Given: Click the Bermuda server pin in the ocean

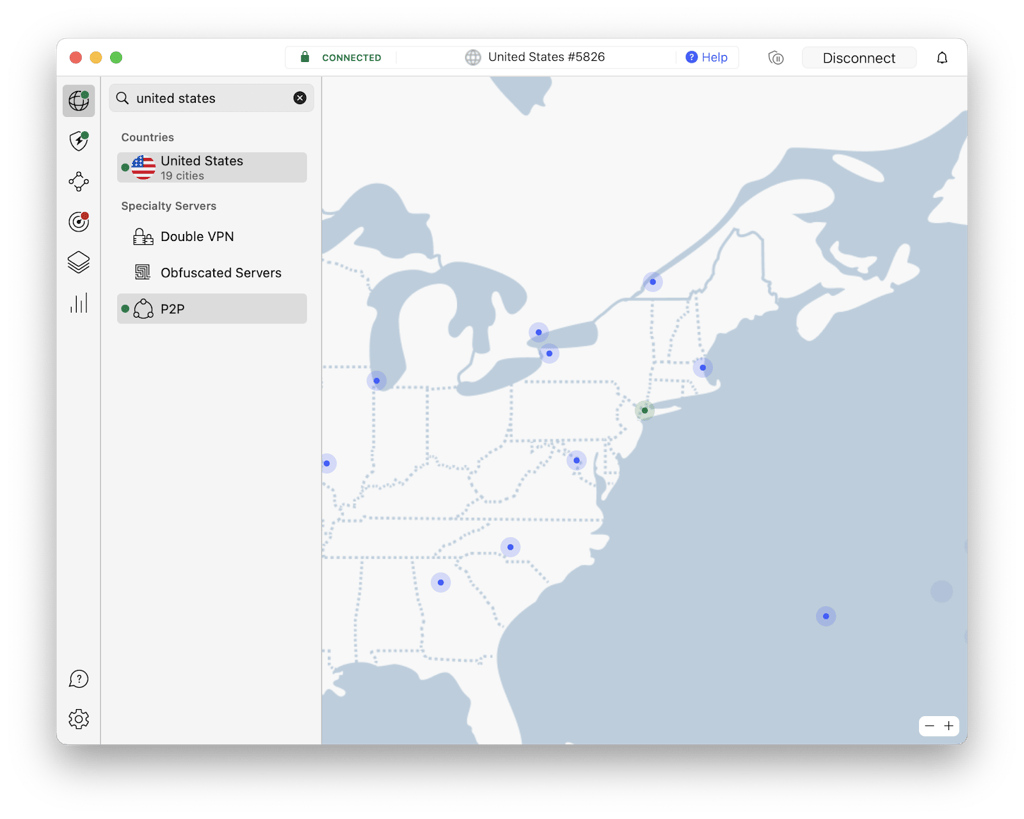Looking at the screenshot, I should (x=826, y=616).
